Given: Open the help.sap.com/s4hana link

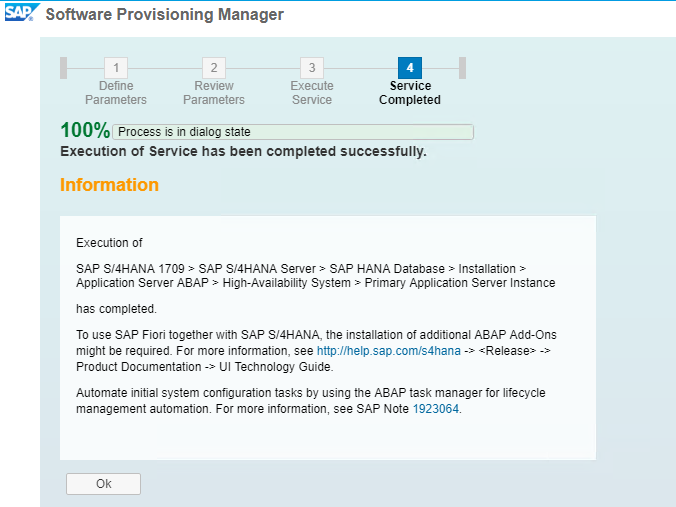Looking at the screenshot, I should [x=388, y=351].
